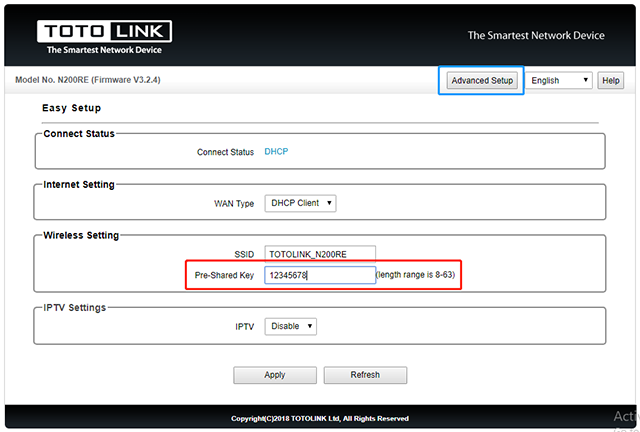Click the Internet Setting section title
This screenshot has width=640, height=432.
79,185
